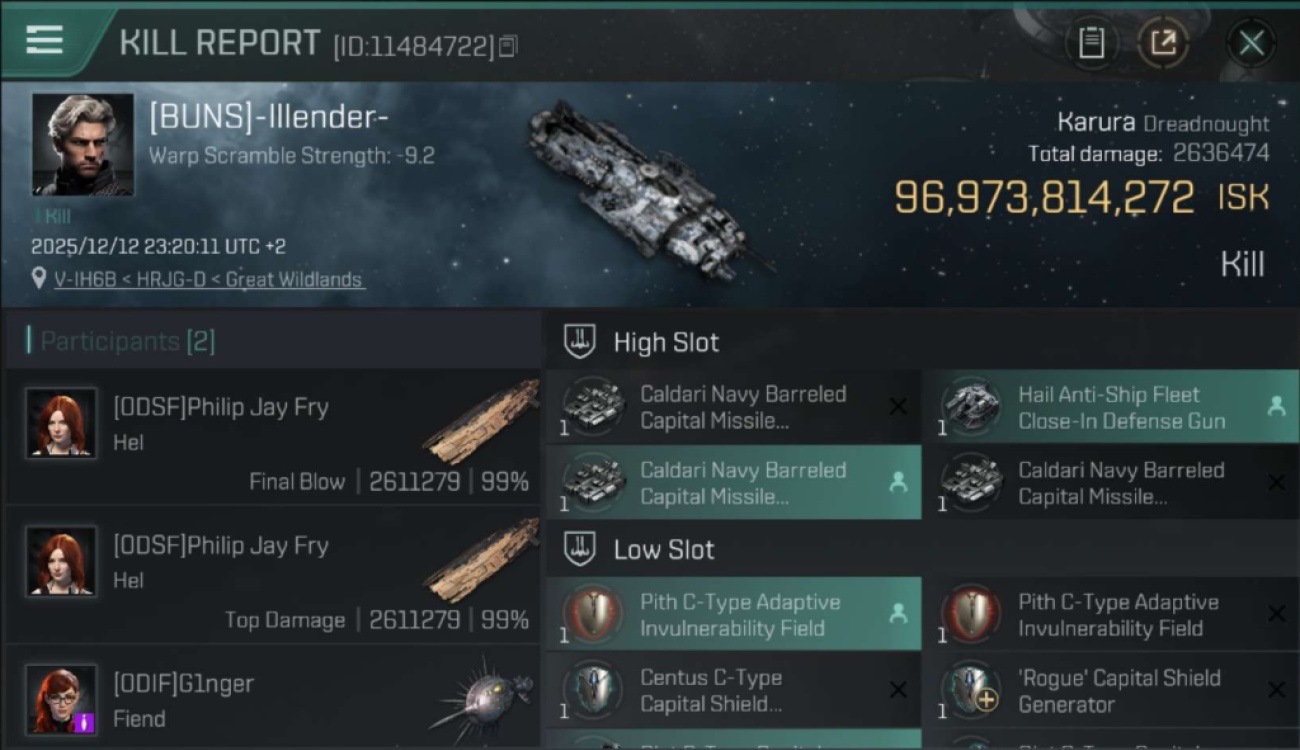Select Participants [2] section header
The image size is (1300, 750).
[x=127, y=341]
